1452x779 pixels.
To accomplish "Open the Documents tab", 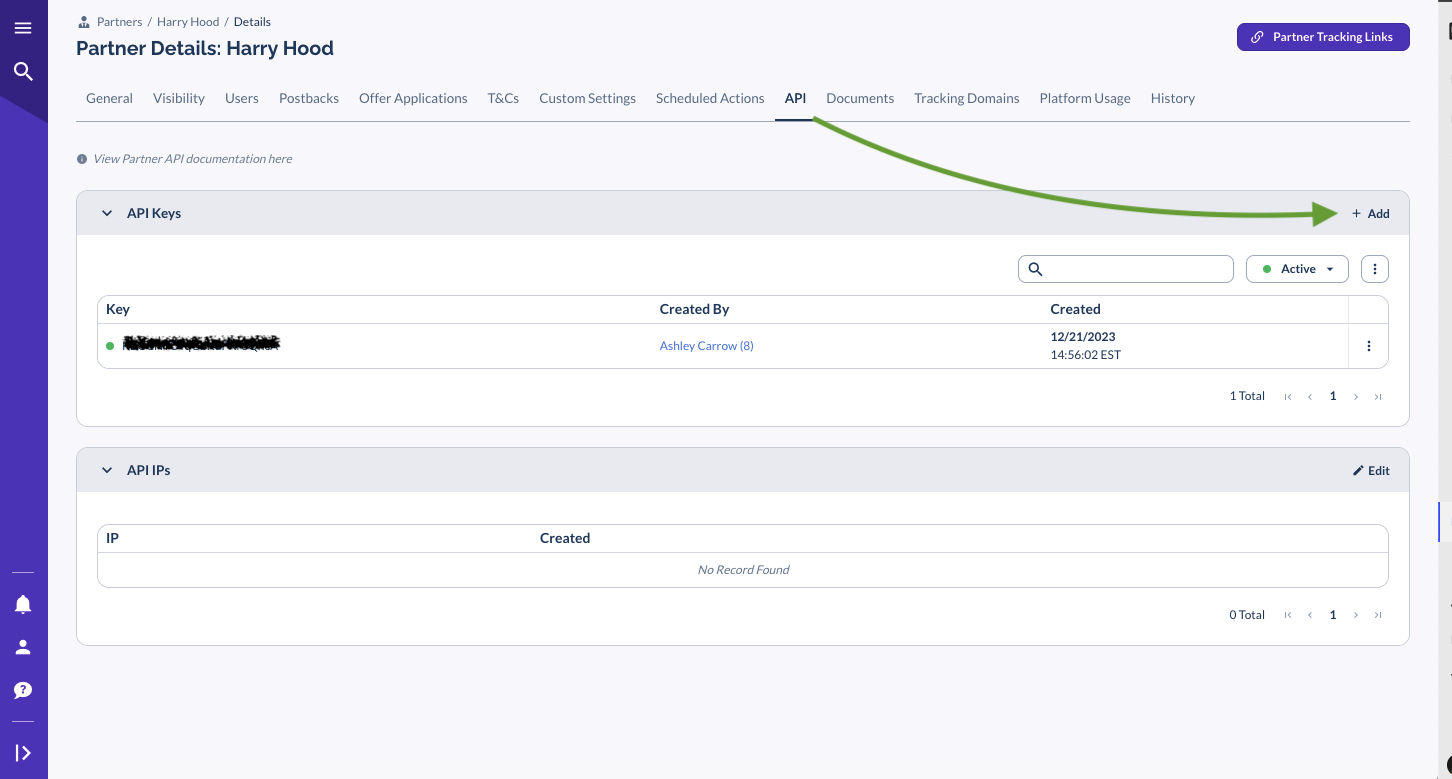I will 860,98.
